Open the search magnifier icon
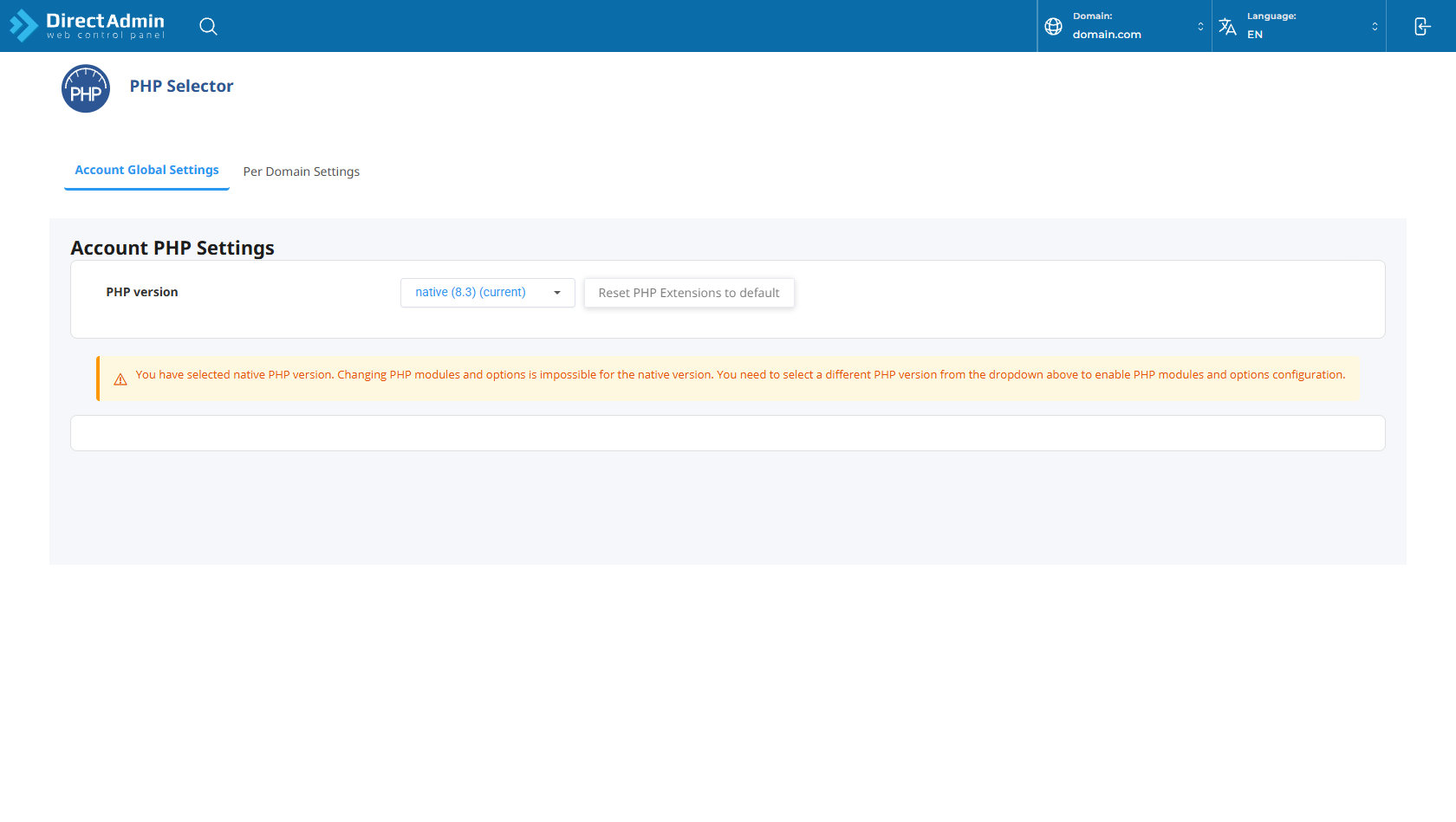Image resolution: width=1456 pixels, height=822 pixels. pyautogui.click(x=208, y=26)
